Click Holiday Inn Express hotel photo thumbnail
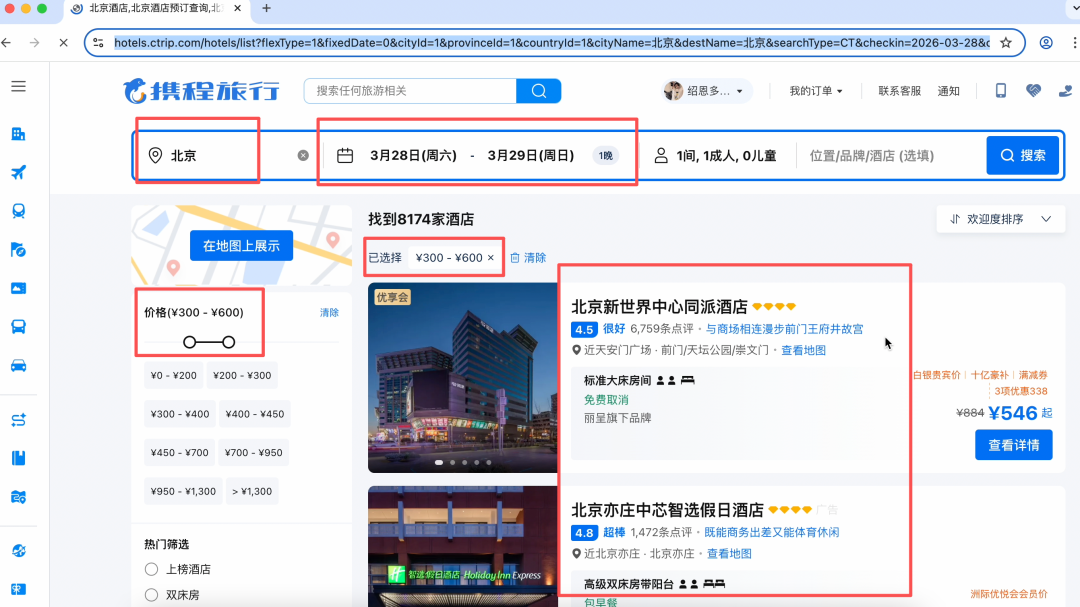 click(x=463, y=546)
